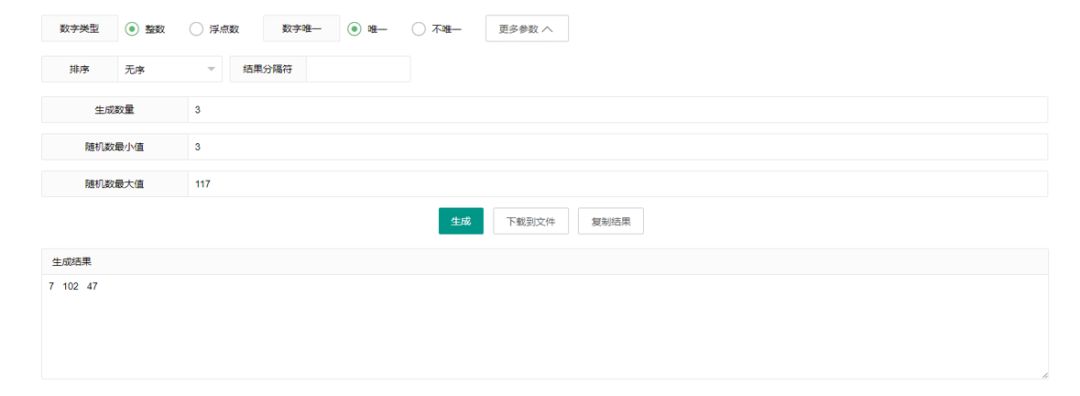Viewport: 1080px width, 396px height.
Task: Select the 浮点数 radio button
Action: [196, 29]
